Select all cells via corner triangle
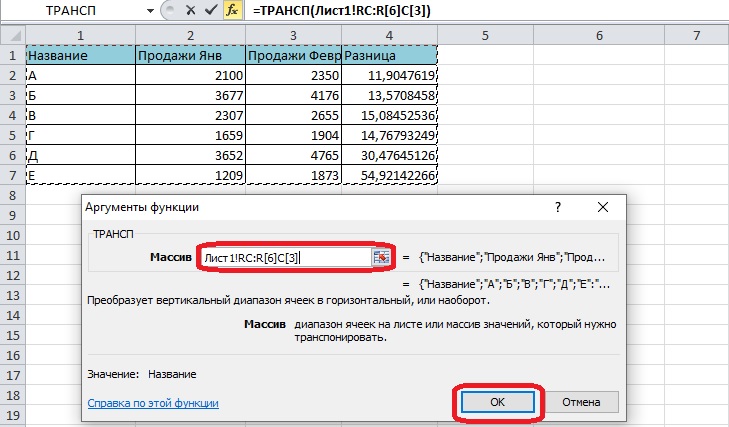The height and width of the screenshot is (427, 729). [13, 35]
